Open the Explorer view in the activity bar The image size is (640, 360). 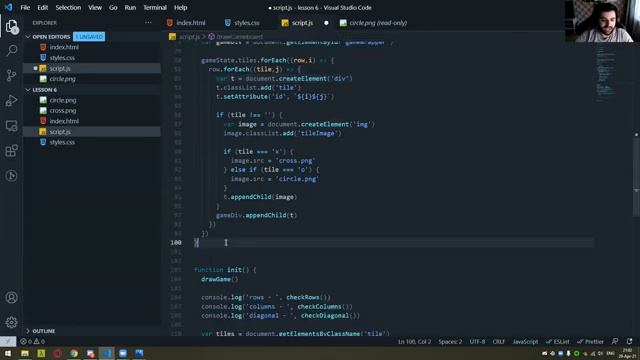(x=11, y=27)
